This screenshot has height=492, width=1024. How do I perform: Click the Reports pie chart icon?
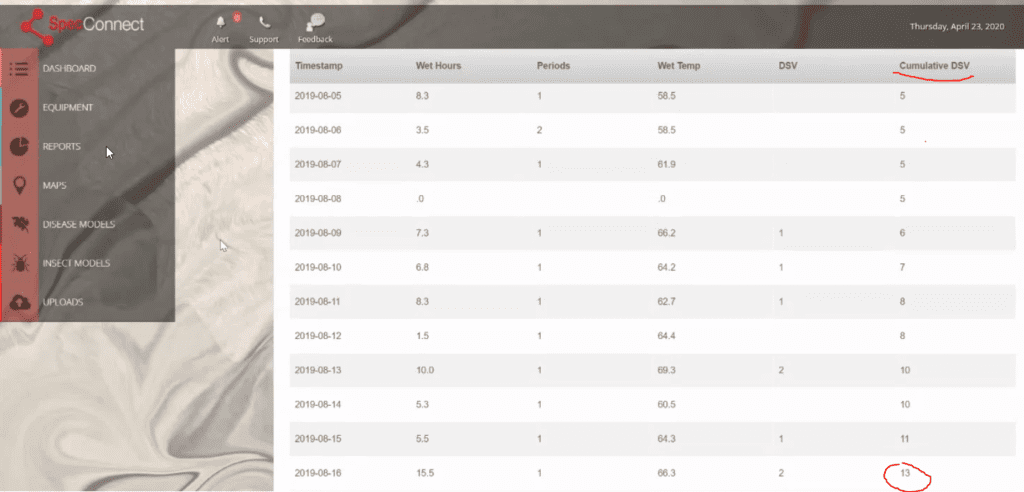[x=20, y=147]
